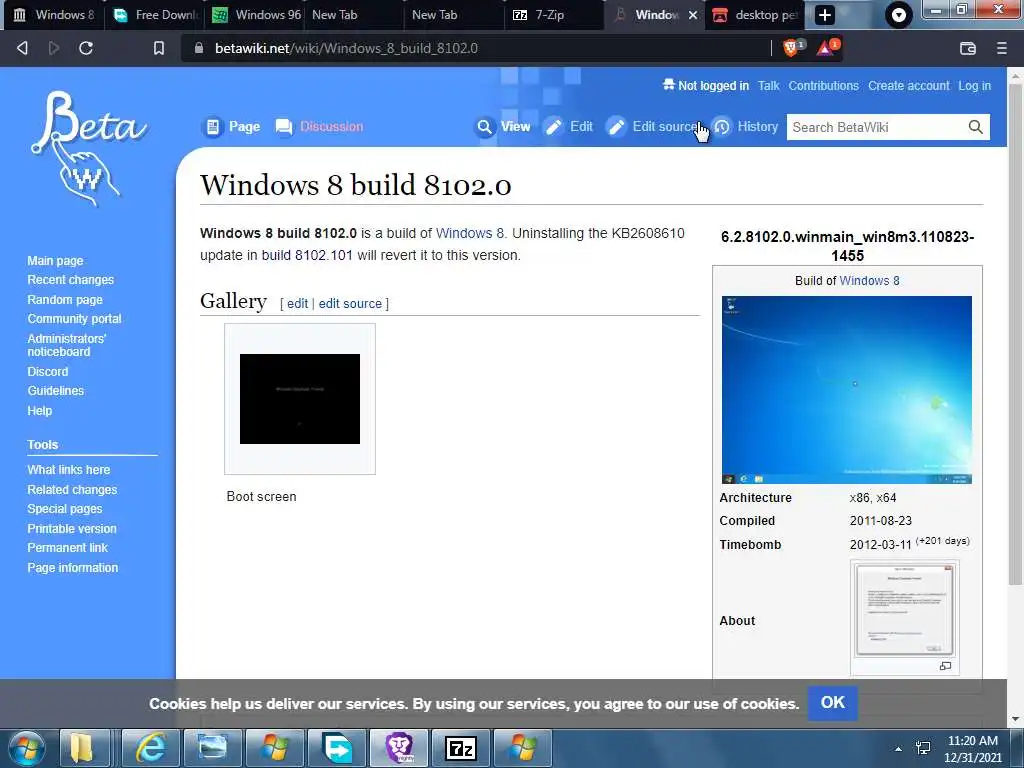Open the 7-Zip taskbar icon

[x=460, y=748]
